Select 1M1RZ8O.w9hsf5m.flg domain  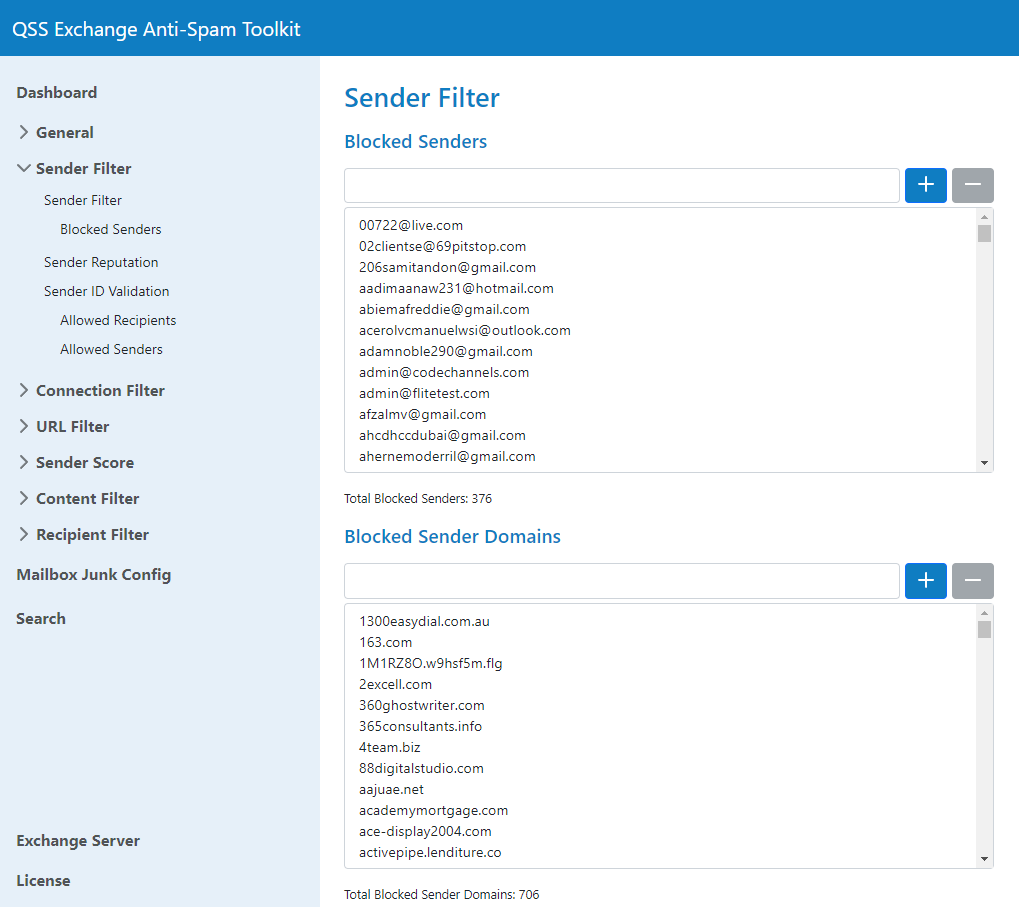tap(430, 663)
